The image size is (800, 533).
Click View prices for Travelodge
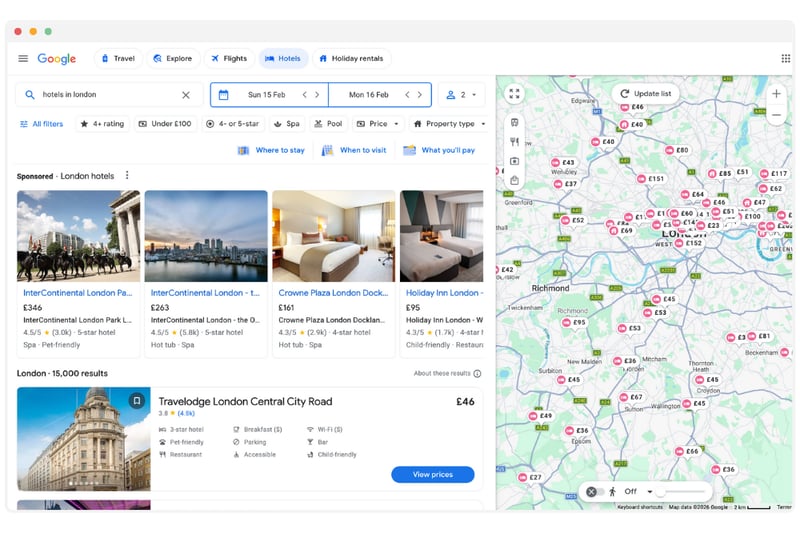[433, 475]
